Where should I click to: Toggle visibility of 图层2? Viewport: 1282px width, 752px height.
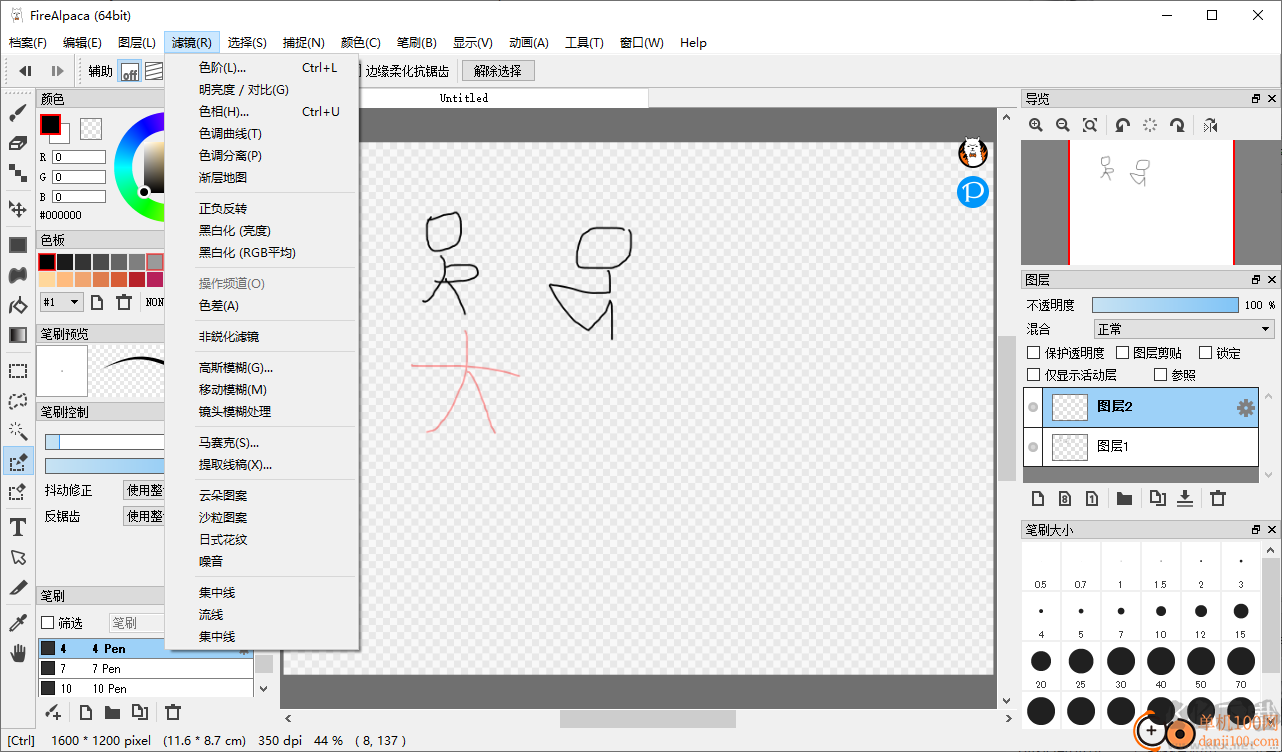coord(1033,407)
